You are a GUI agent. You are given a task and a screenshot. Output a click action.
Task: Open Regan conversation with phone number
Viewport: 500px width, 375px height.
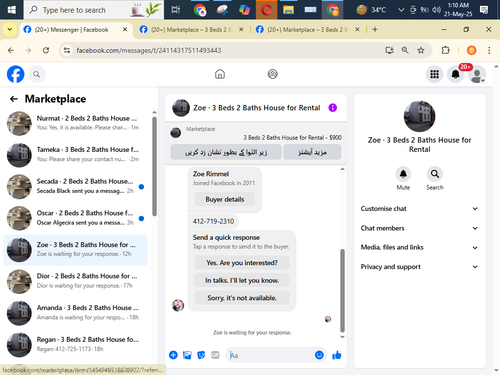[75, 345]
